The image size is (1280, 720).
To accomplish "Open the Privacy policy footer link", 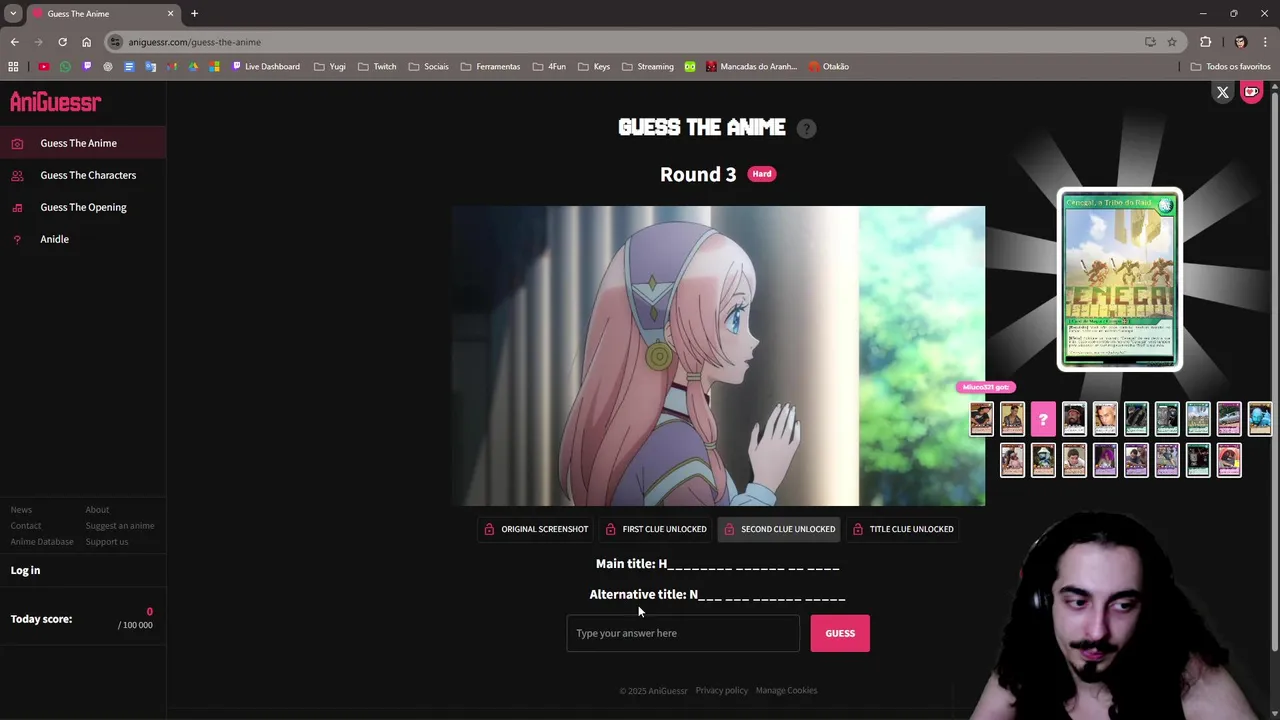I will pyautogui.click(x=722, y=690).
